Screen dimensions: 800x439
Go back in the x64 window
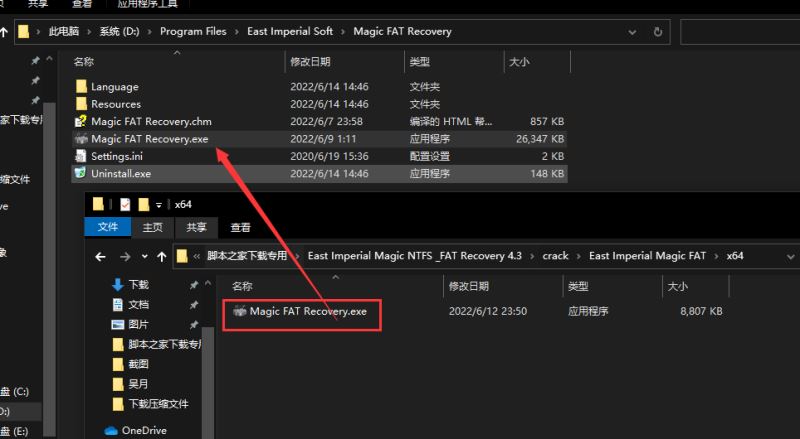click(101, 256)
